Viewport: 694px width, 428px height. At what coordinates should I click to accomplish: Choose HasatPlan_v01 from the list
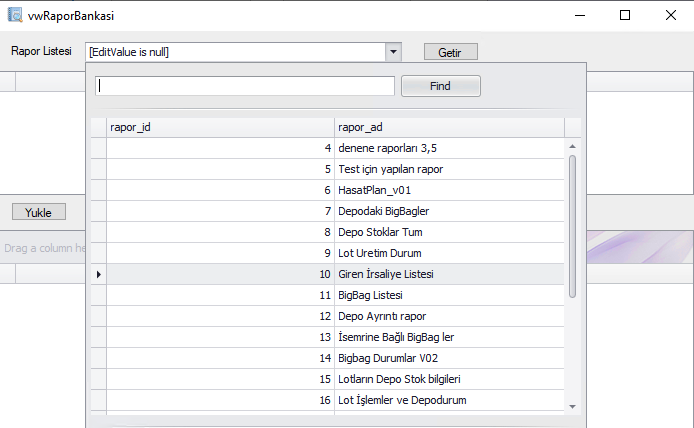pyautogui.click(x=375, y=190)
